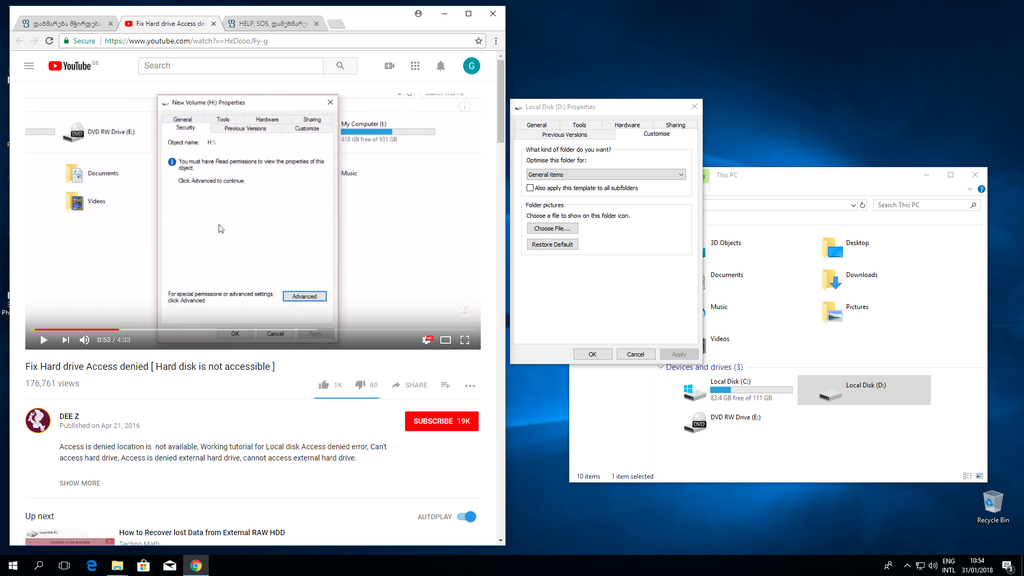Switch the player to theater mode
Viewport: 1024px width, 576px height.
pyautogui.click(x=445, y=340)
